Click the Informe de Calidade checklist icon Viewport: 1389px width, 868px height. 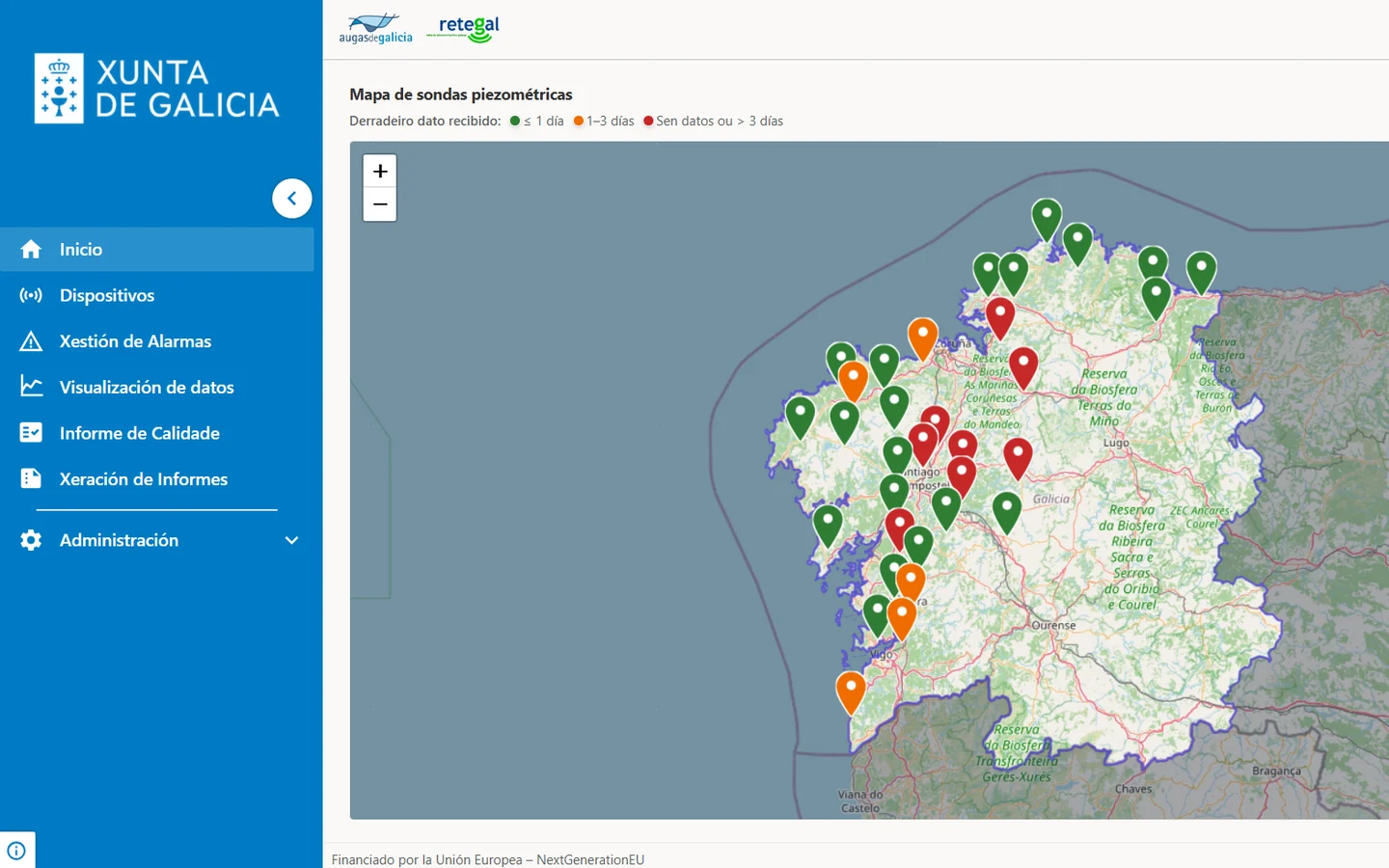tap(31, 433)
